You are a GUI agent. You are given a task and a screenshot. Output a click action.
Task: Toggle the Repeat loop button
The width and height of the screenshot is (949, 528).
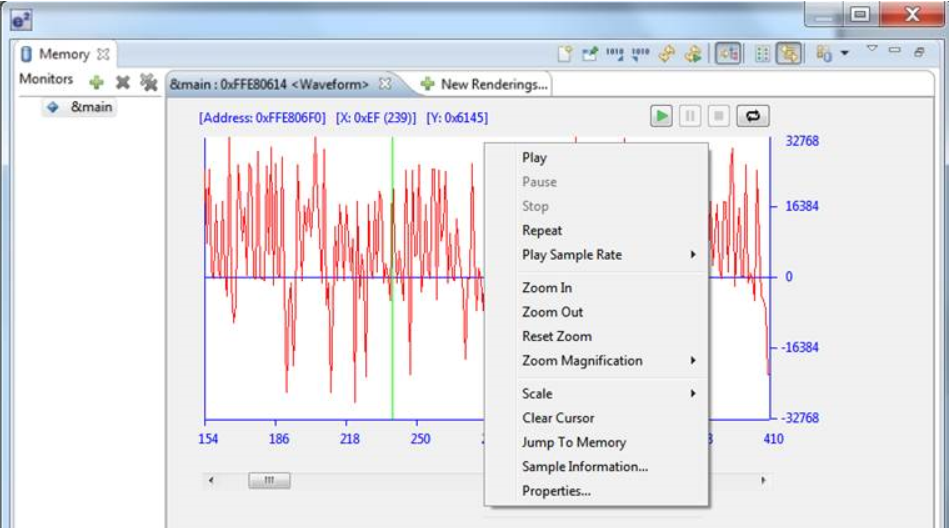[752, 116]
